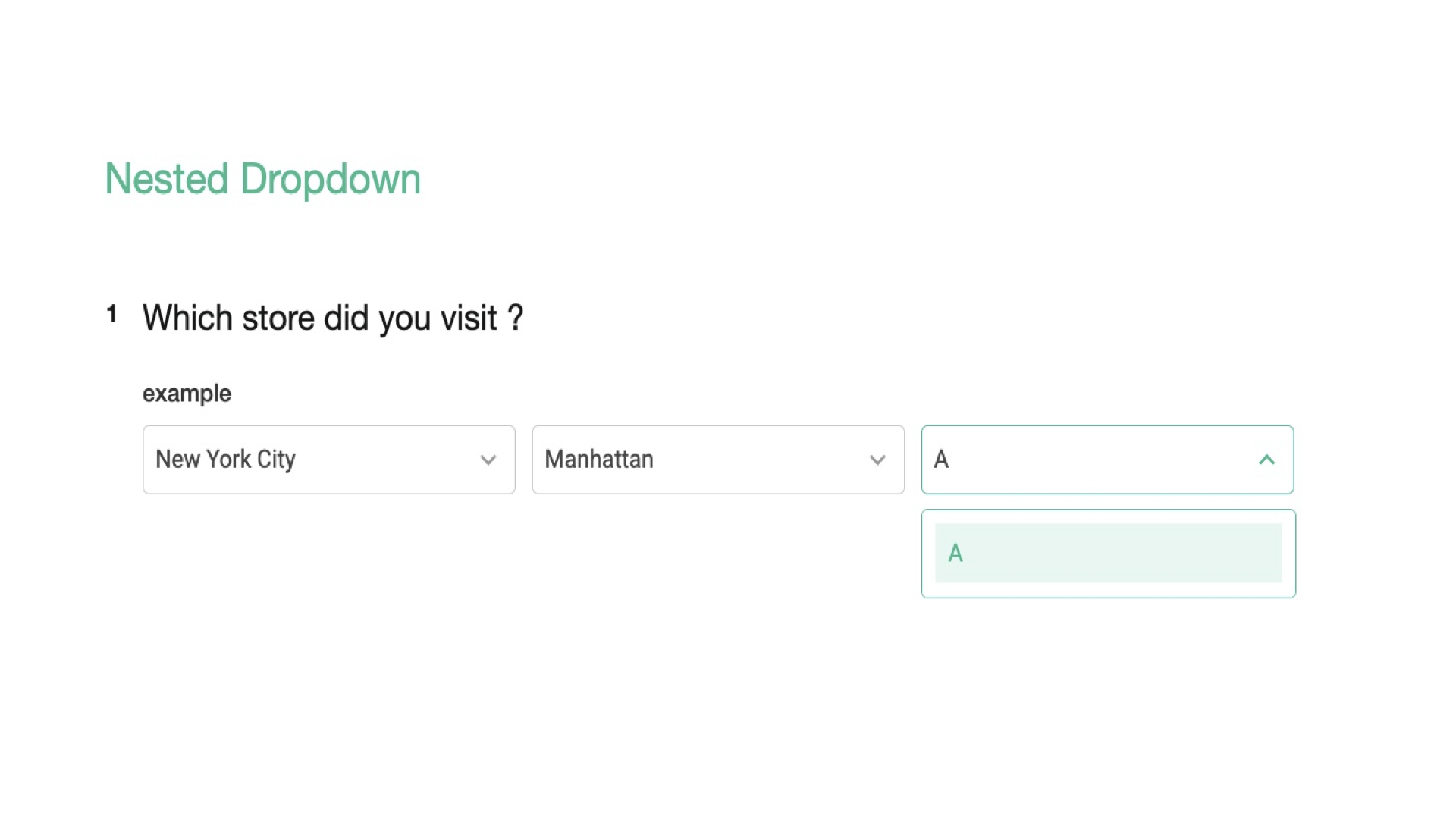Click the word "store" in the question
Viewport: 1456px width, 819px height.
(x=278, y=318)
